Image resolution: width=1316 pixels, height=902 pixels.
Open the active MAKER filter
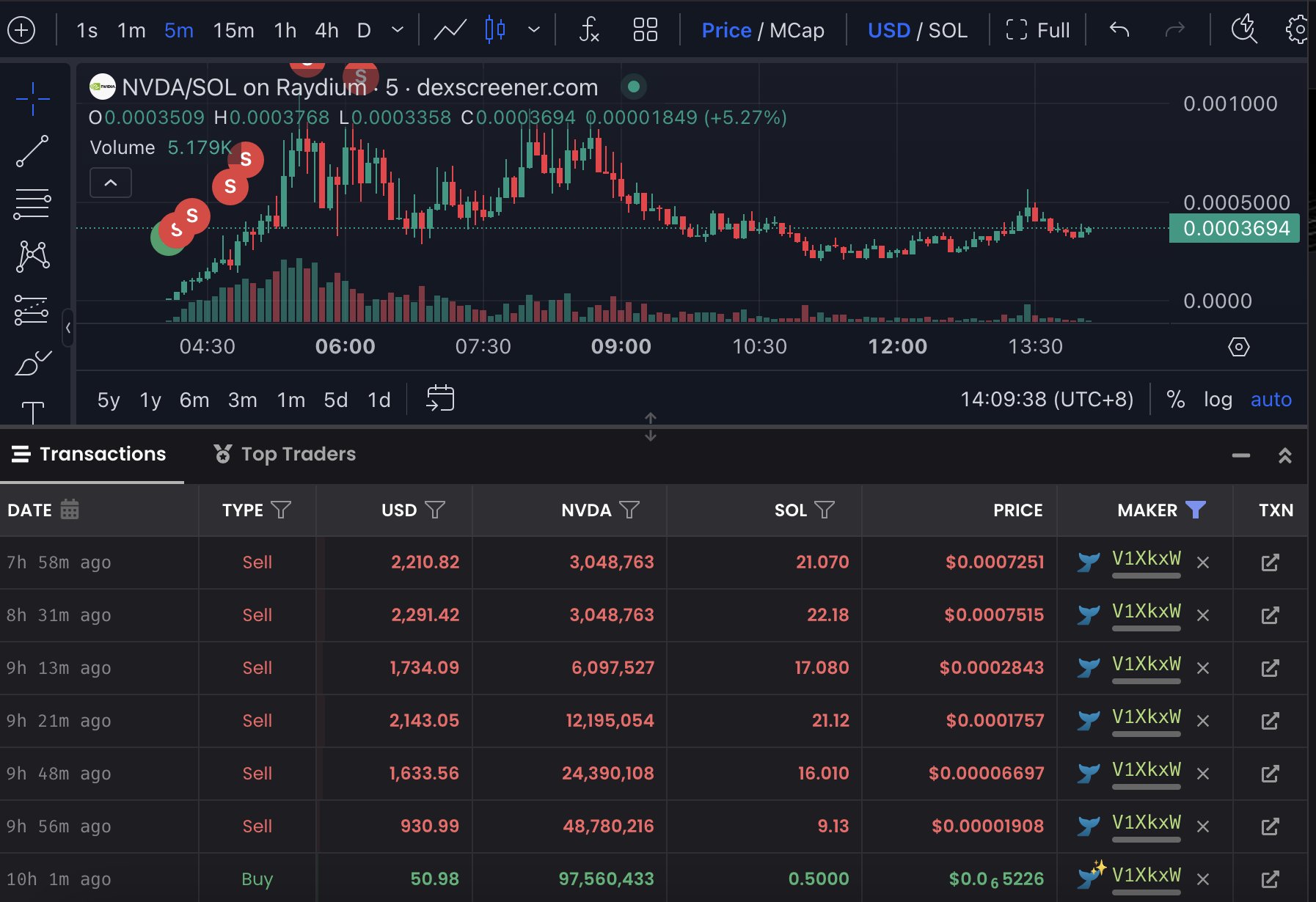1196,510
